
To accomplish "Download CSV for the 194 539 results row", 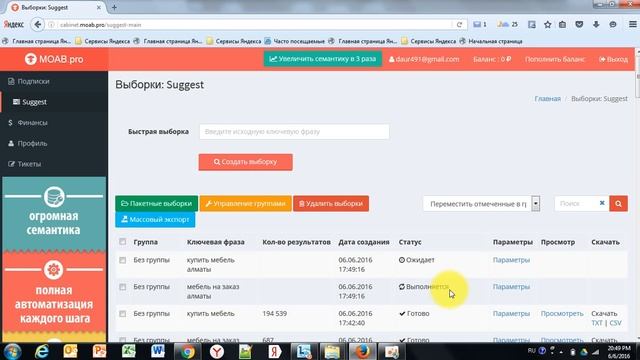I will 615,323.
